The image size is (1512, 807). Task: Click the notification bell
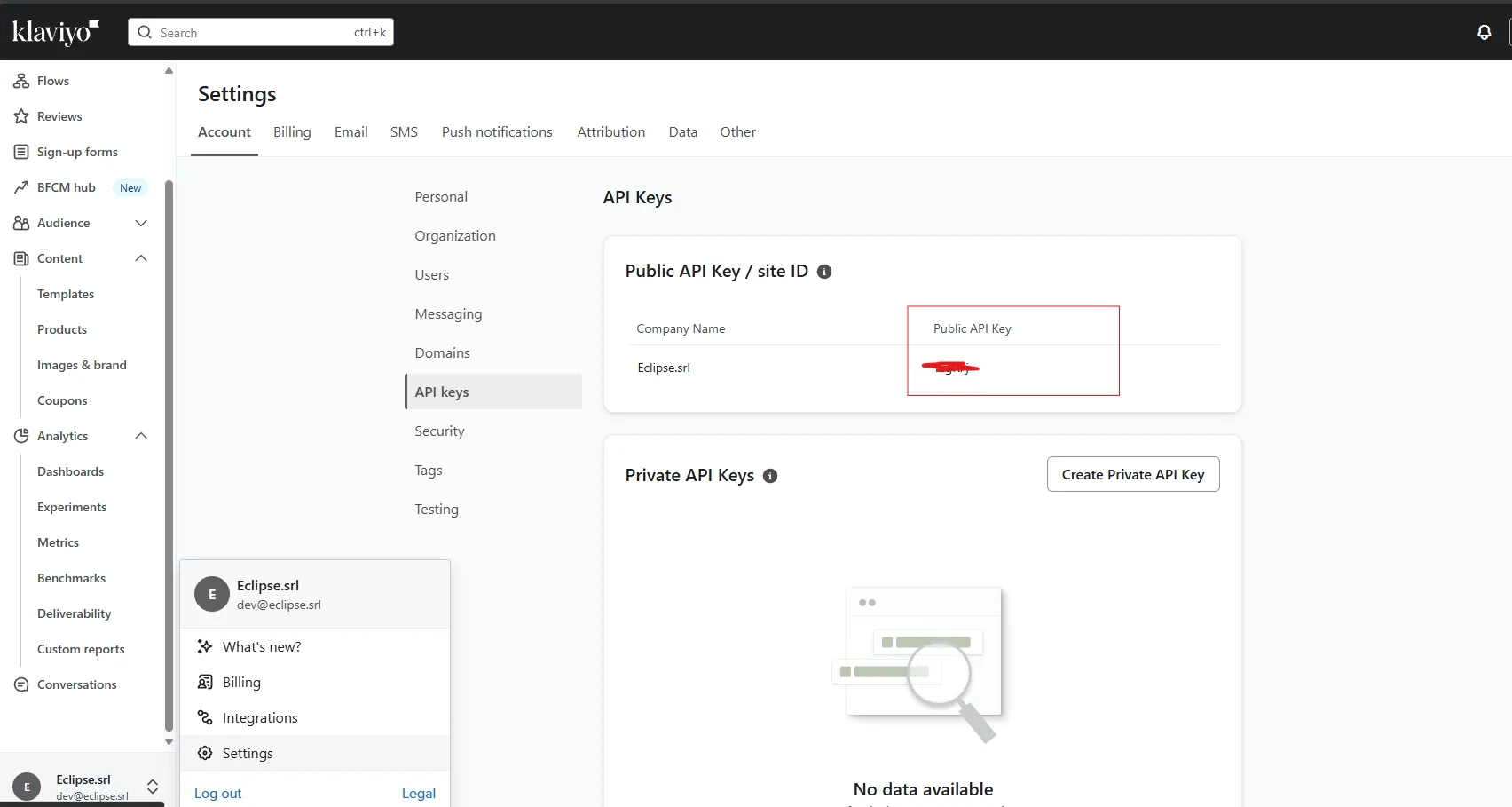tap(1484, 32)
